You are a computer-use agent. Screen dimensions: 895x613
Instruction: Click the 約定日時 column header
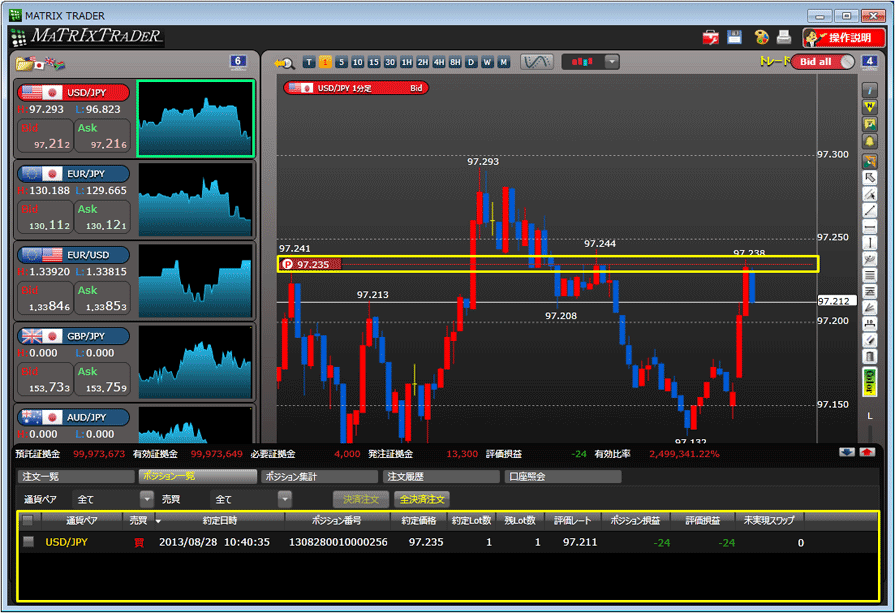click(x=220, y=521)
